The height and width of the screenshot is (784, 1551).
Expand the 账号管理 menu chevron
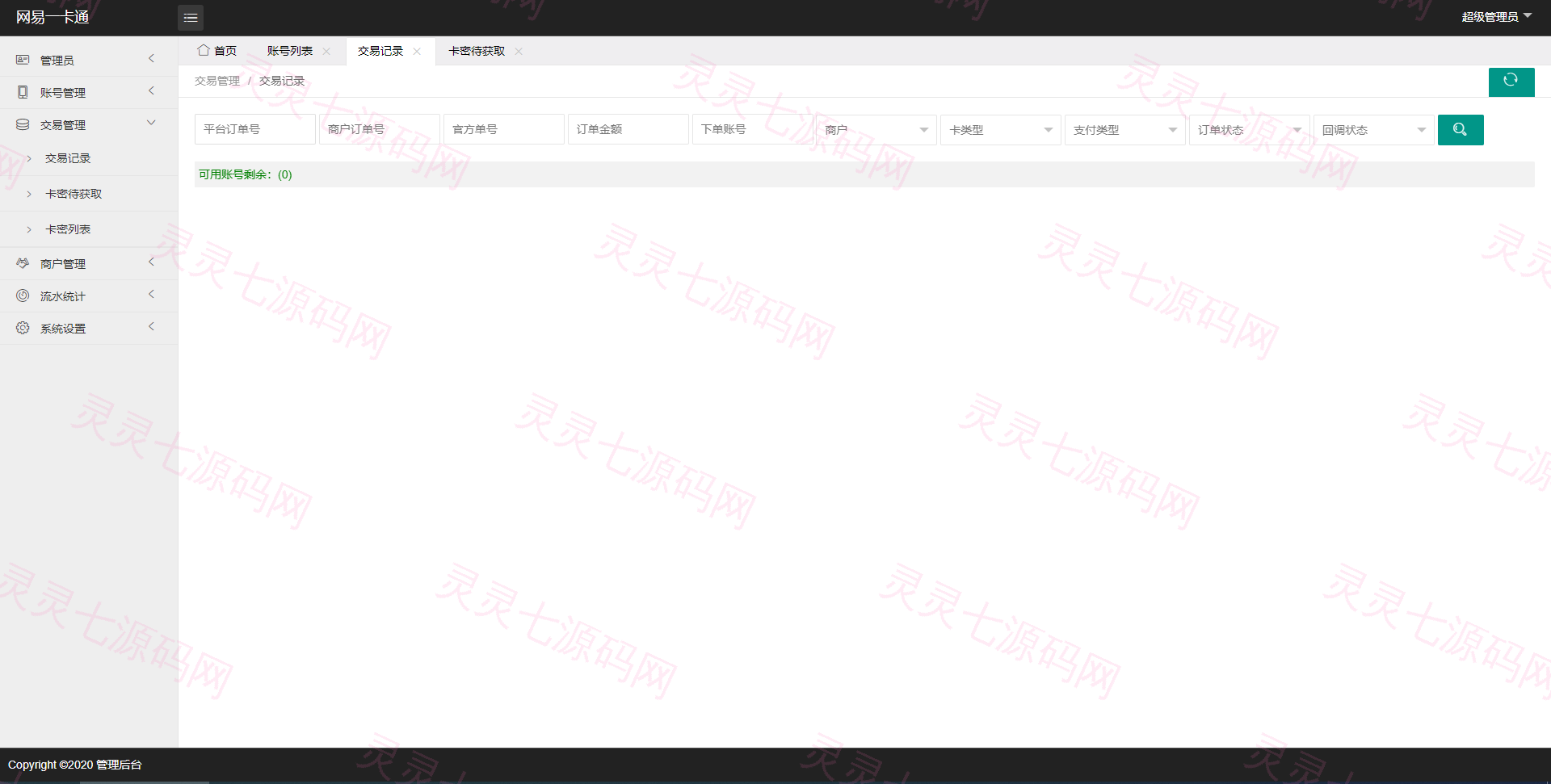151,91
